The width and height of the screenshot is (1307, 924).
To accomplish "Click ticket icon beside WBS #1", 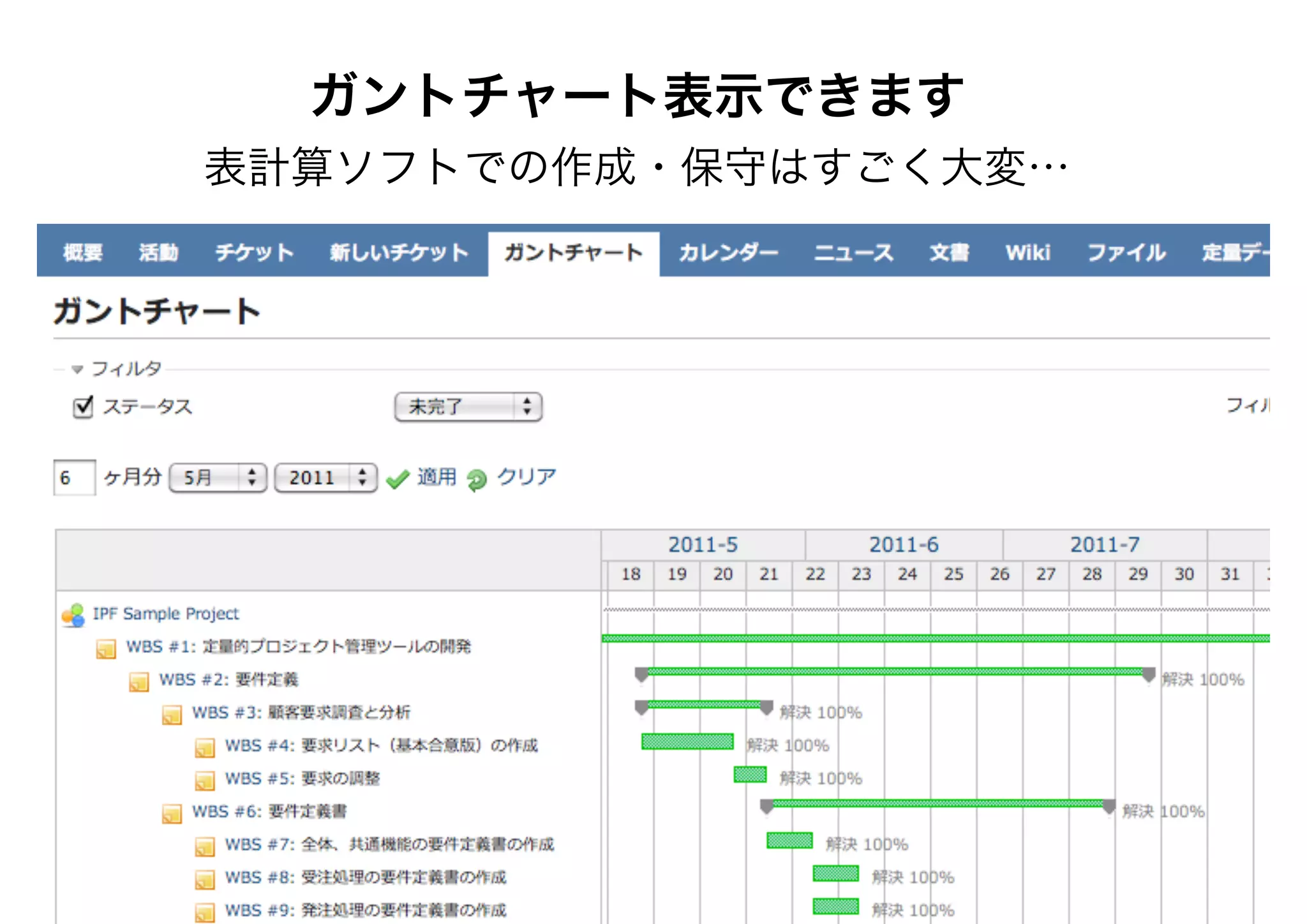I will (106, 649).
